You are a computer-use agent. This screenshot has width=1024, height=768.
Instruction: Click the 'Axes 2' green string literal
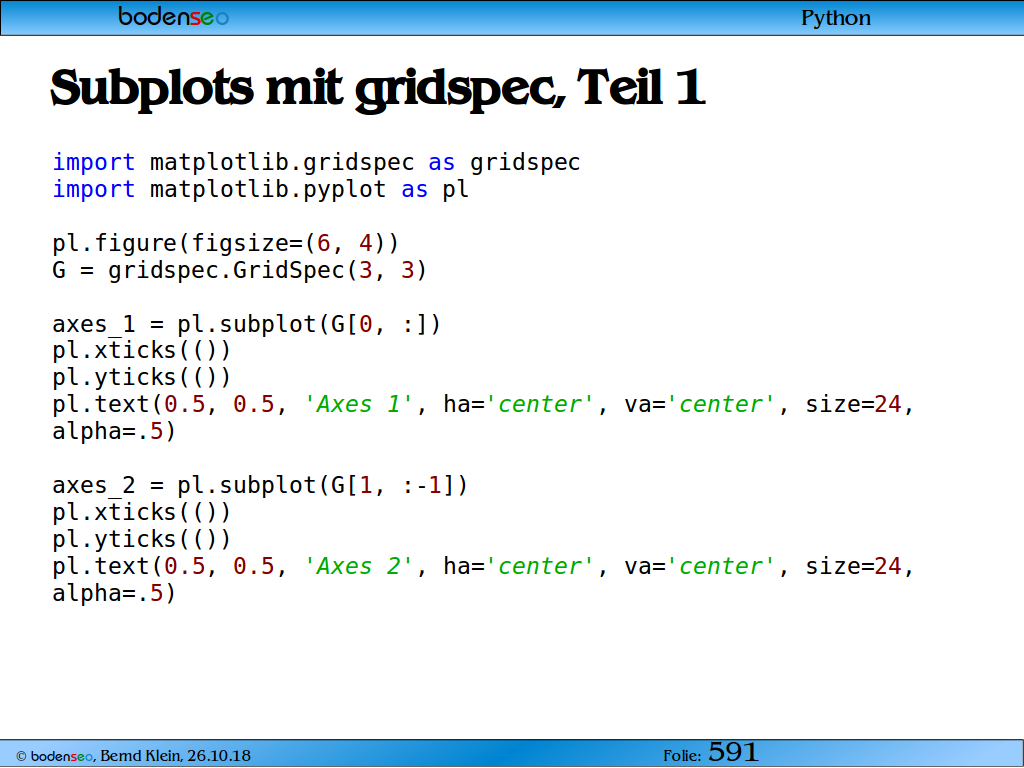[x=359, y=566]
